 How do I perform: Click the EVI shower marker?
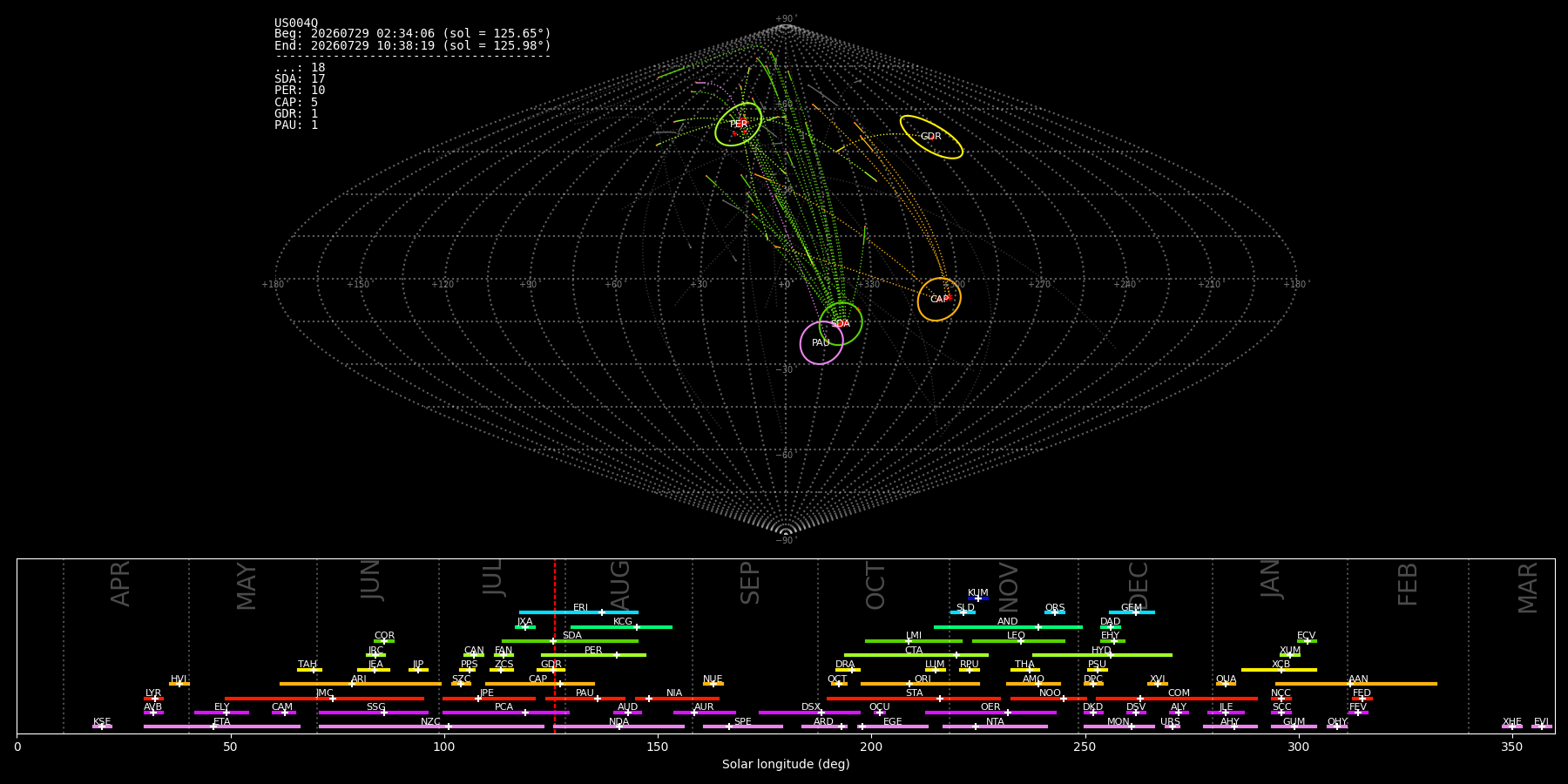(x=1542, y=727)
